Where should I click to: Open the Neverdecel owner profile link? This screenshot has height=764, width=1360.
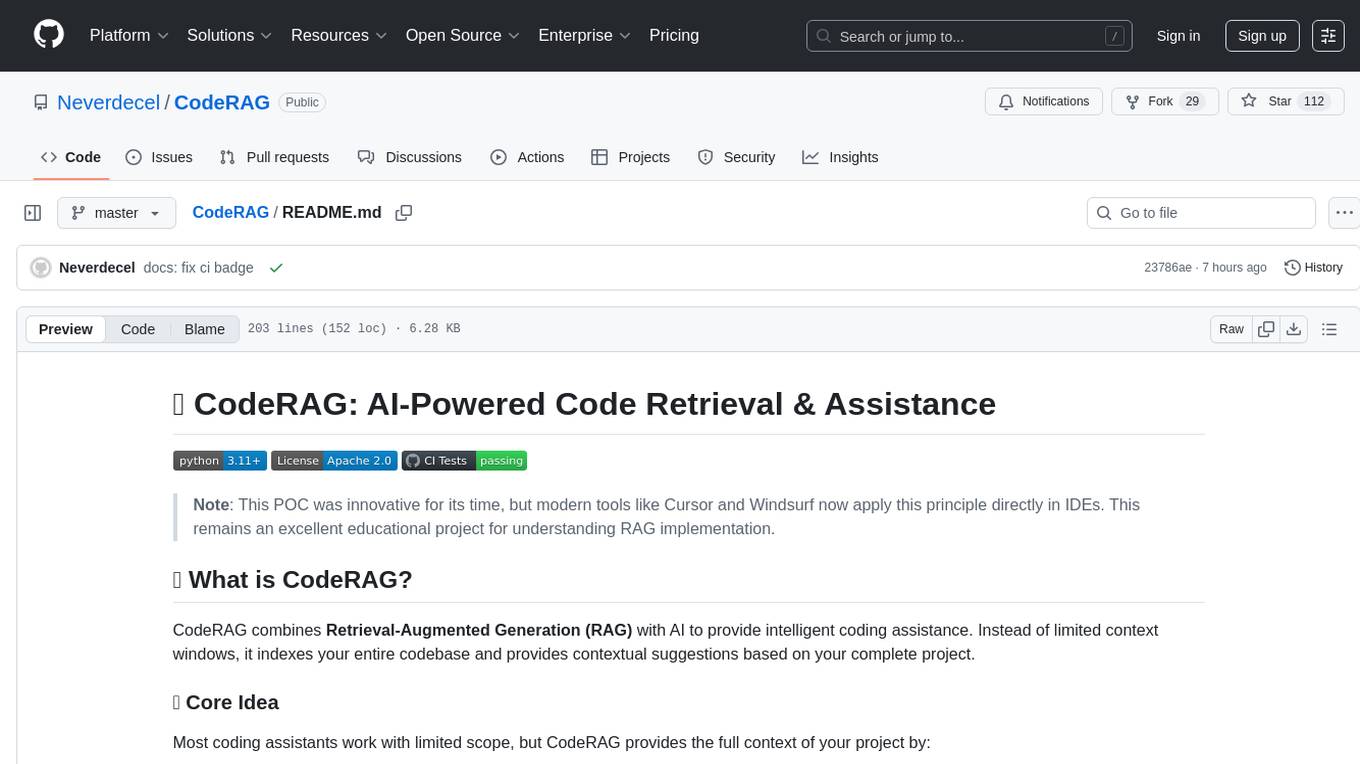pos(109,102)
